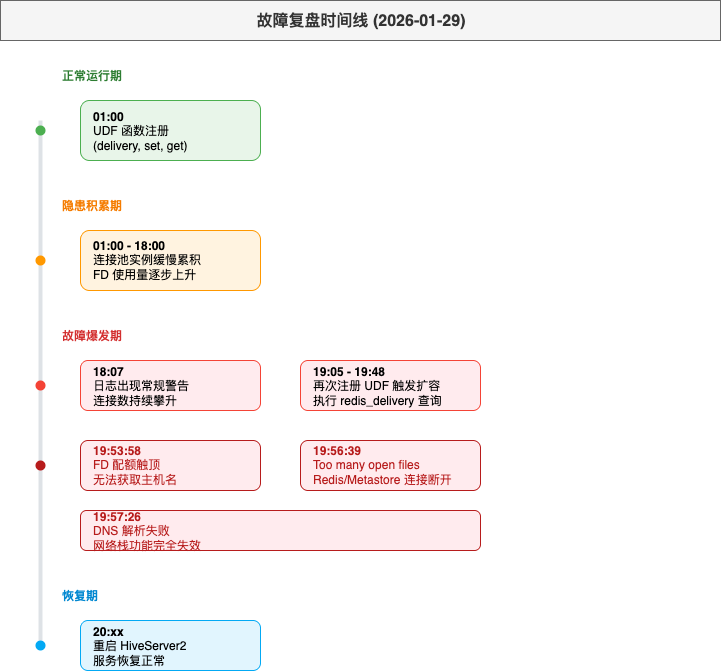Screen dimensions: 721x671
Task: Select the 故障爆发期 section heading
Action: [x=92, y=336]
